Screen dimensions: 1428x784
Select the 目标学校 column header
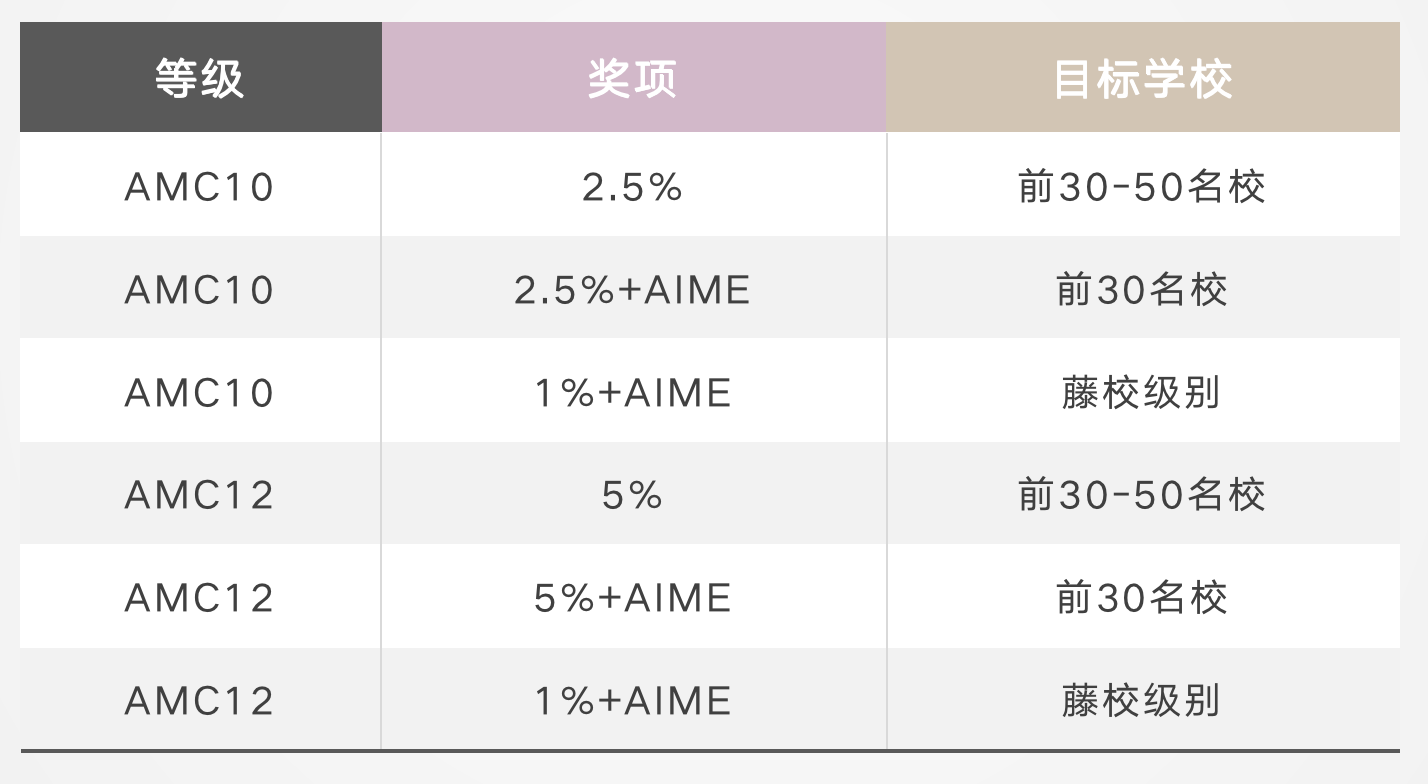click(x=1143, y=78)
